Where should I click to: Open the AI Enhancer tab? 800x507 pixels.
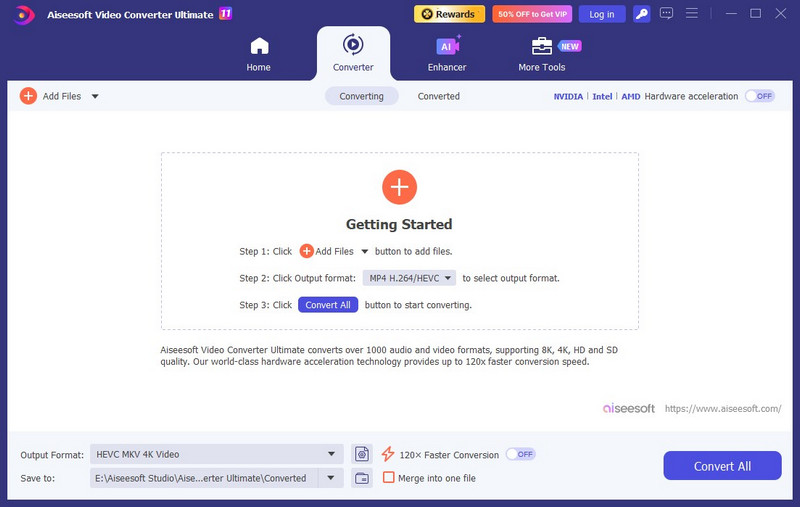pyautogui.click(x=447, y=54)
